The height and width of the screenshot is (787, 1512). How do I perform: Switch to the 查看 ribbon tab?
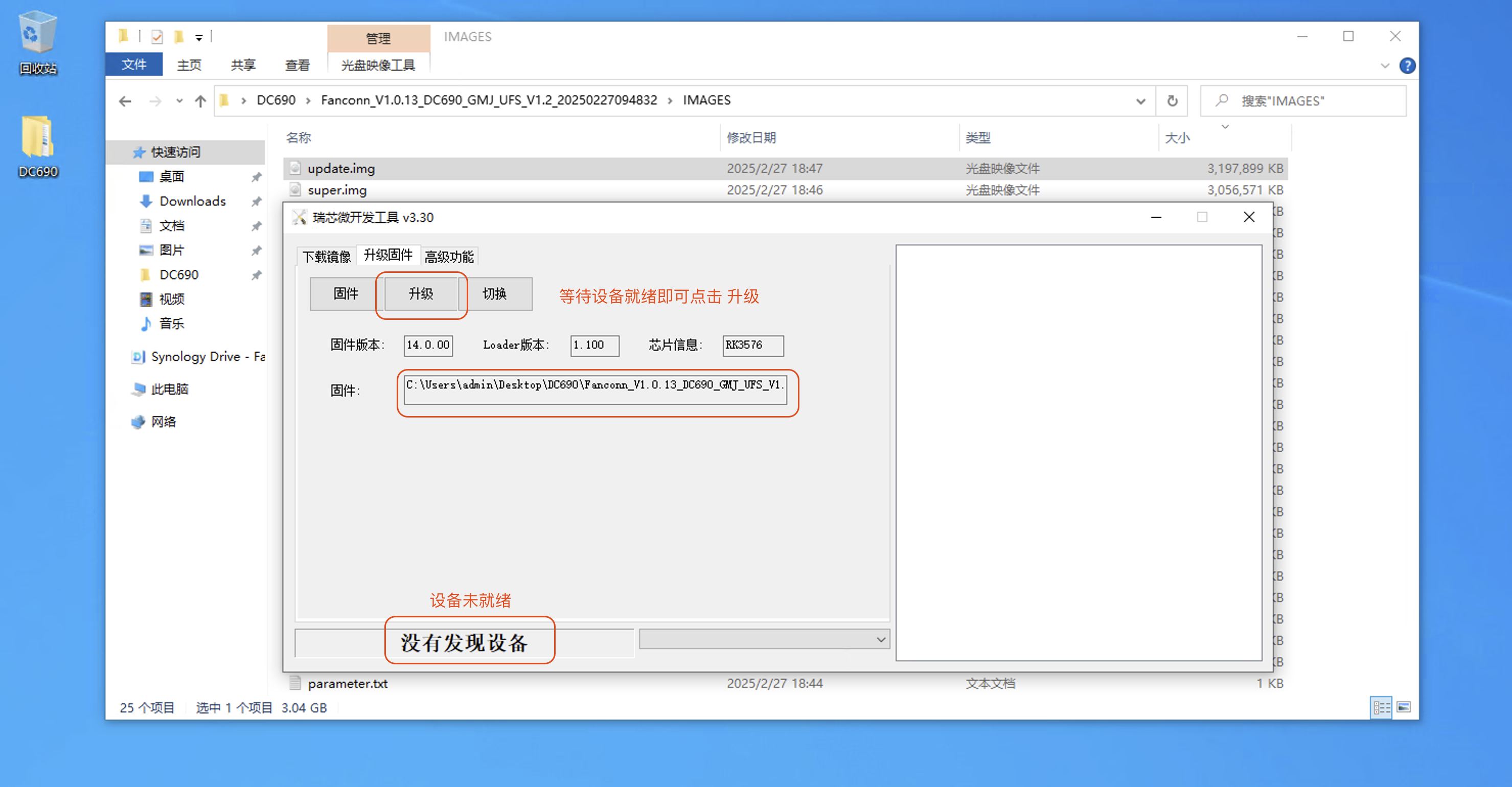pyautogui.click(x=297, y=65)
